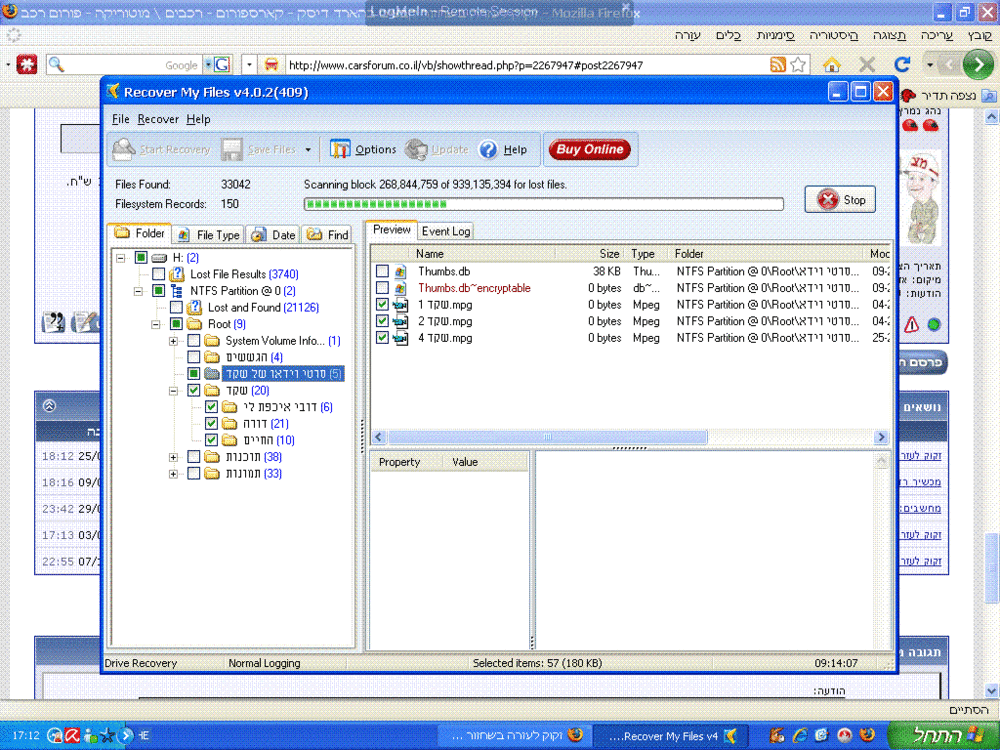Screen dimensions: 1000x750
Task: Click the scan progress bar
Action: click(x=543, y=204)
